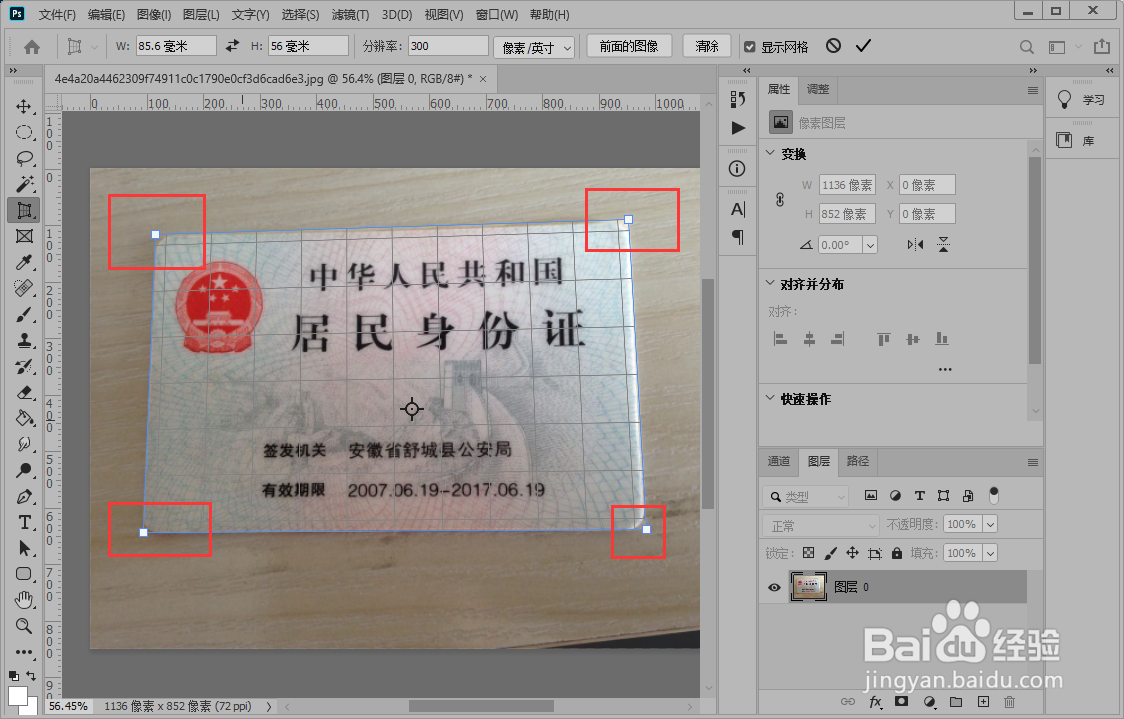
Task: Go to Photoshop home screen
Action: (x=32, y=47)
